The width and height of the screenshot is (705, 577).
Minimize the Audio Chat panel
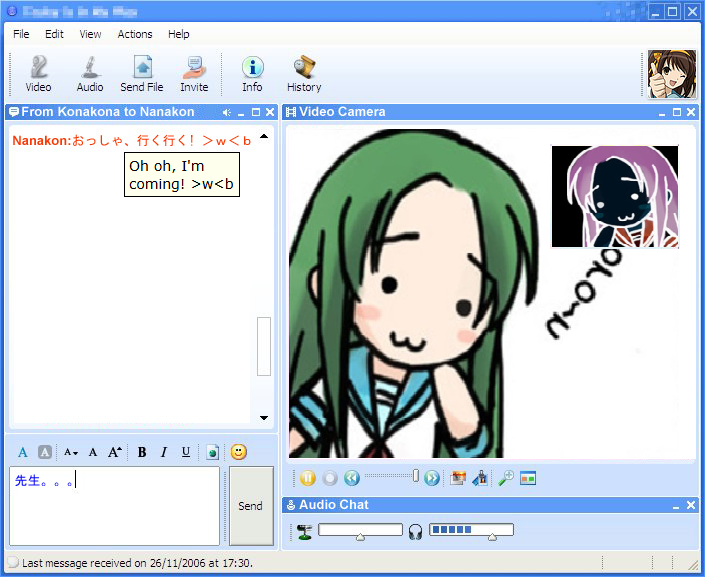click(676, 505)
